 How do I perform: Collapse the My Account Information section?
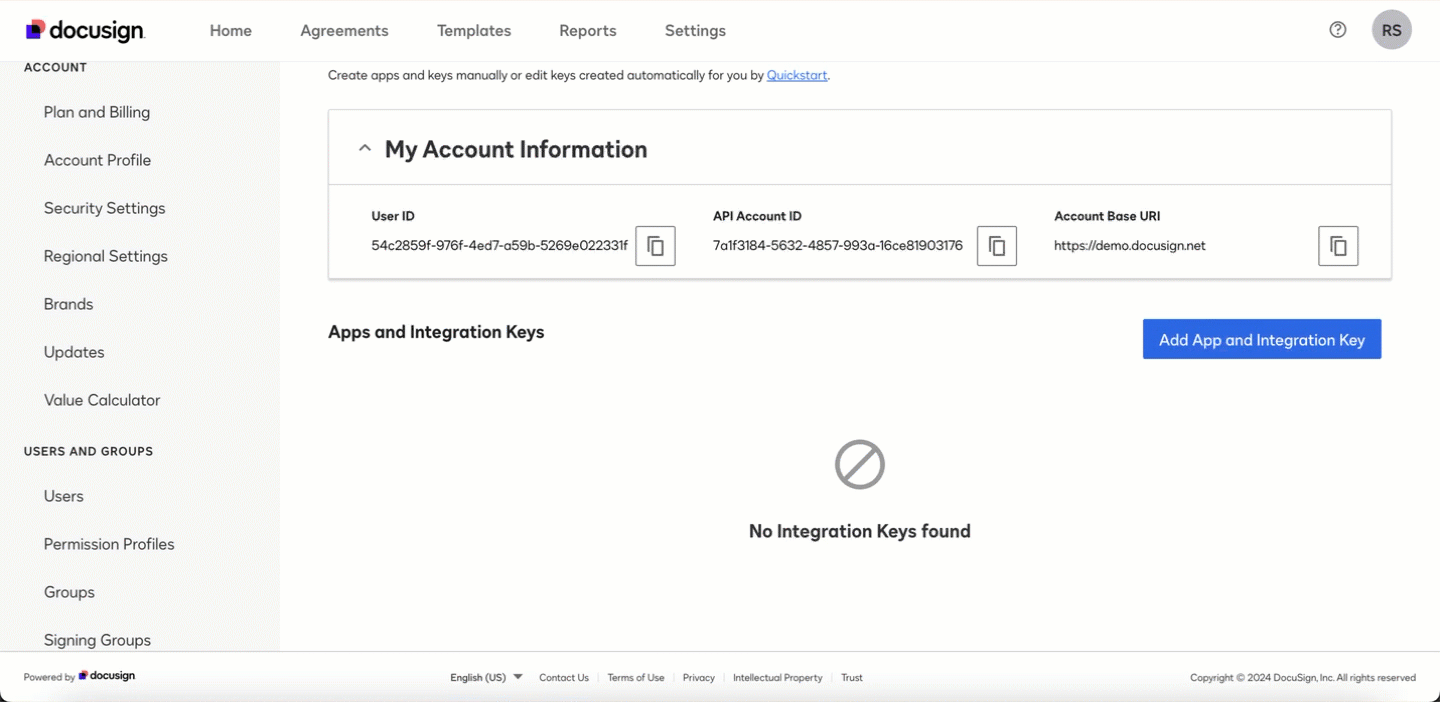click(x=365, y=149)
